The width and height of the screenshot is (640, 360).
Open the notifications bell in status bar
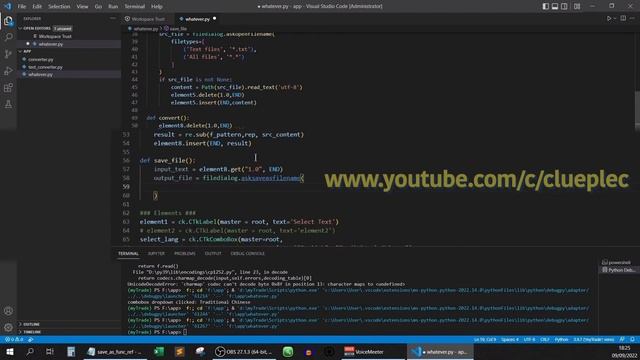pyautogui.click(x=632, y=340)
